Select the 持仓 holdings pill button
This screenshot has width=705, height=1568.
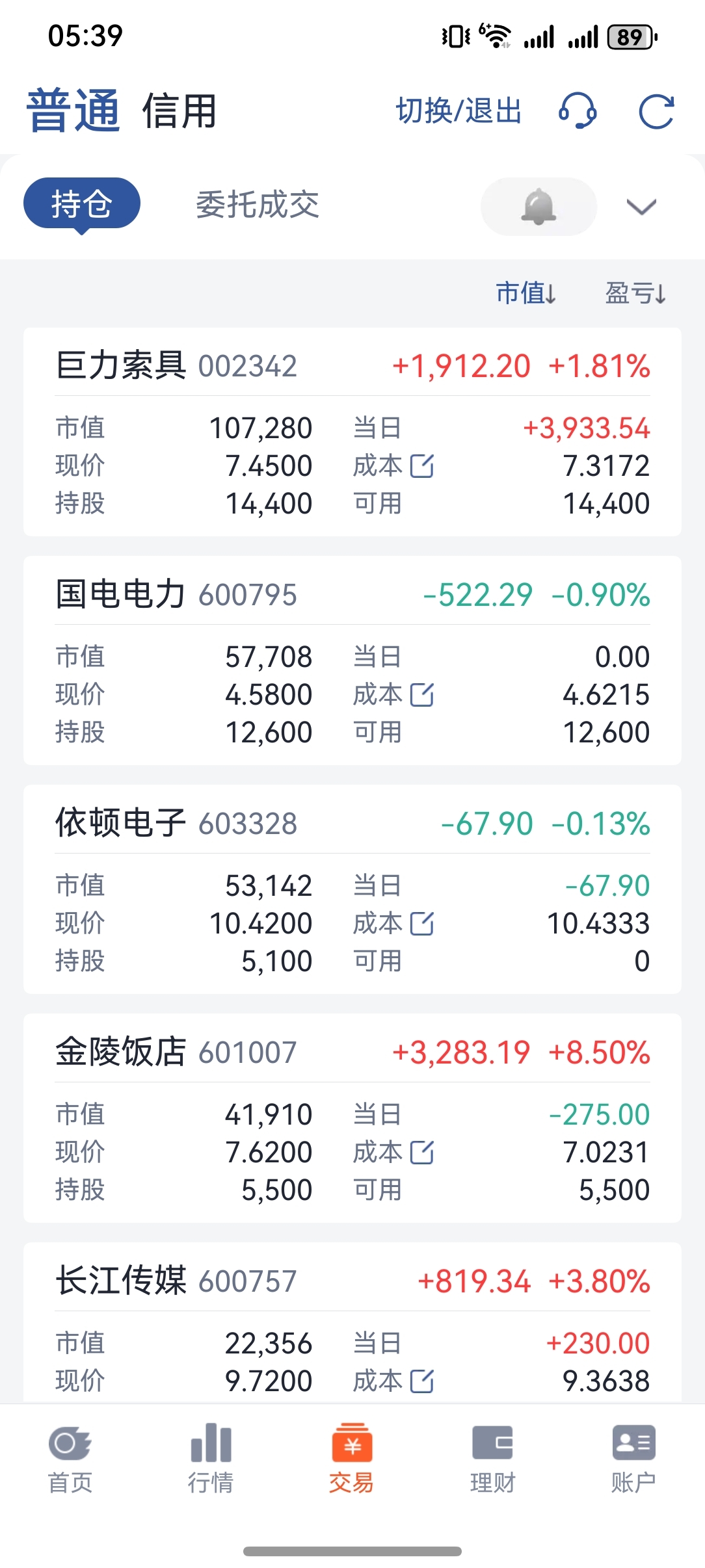click(x=82, y=204)
